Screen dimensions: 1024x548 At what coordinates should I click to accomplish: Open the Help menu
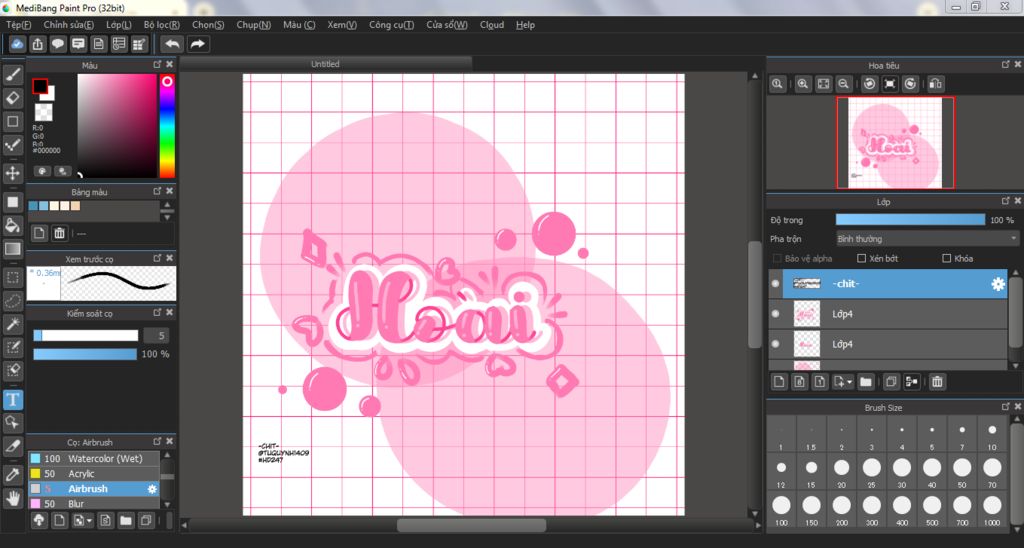tap(525, 25)
